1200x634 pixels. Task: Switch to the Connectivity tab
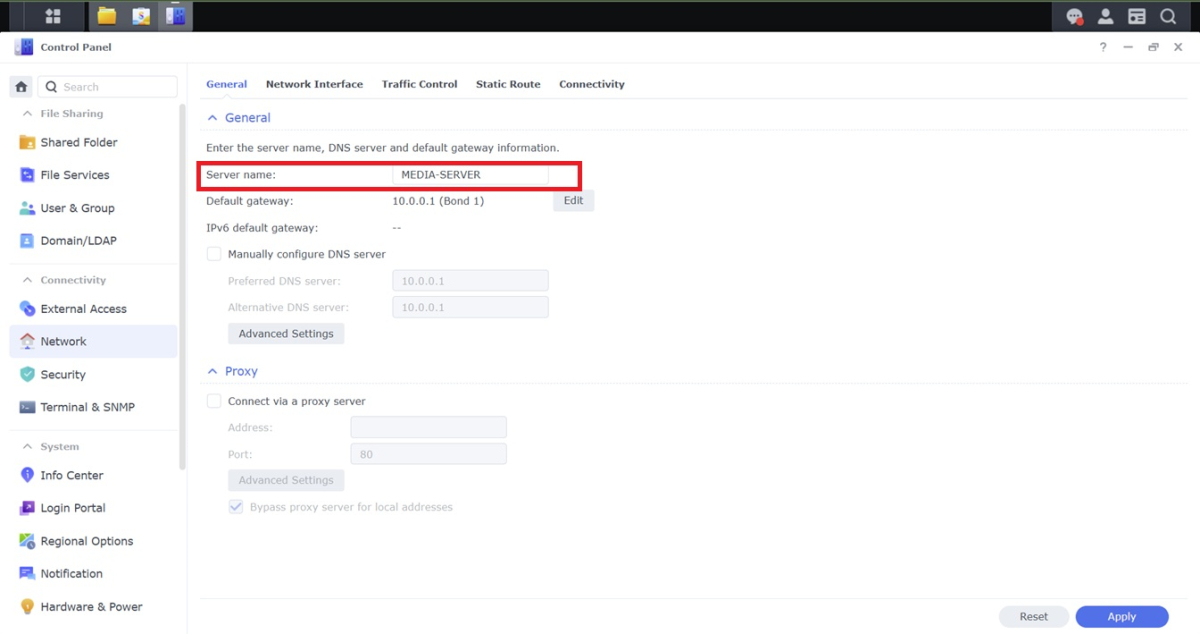[592, 84]
